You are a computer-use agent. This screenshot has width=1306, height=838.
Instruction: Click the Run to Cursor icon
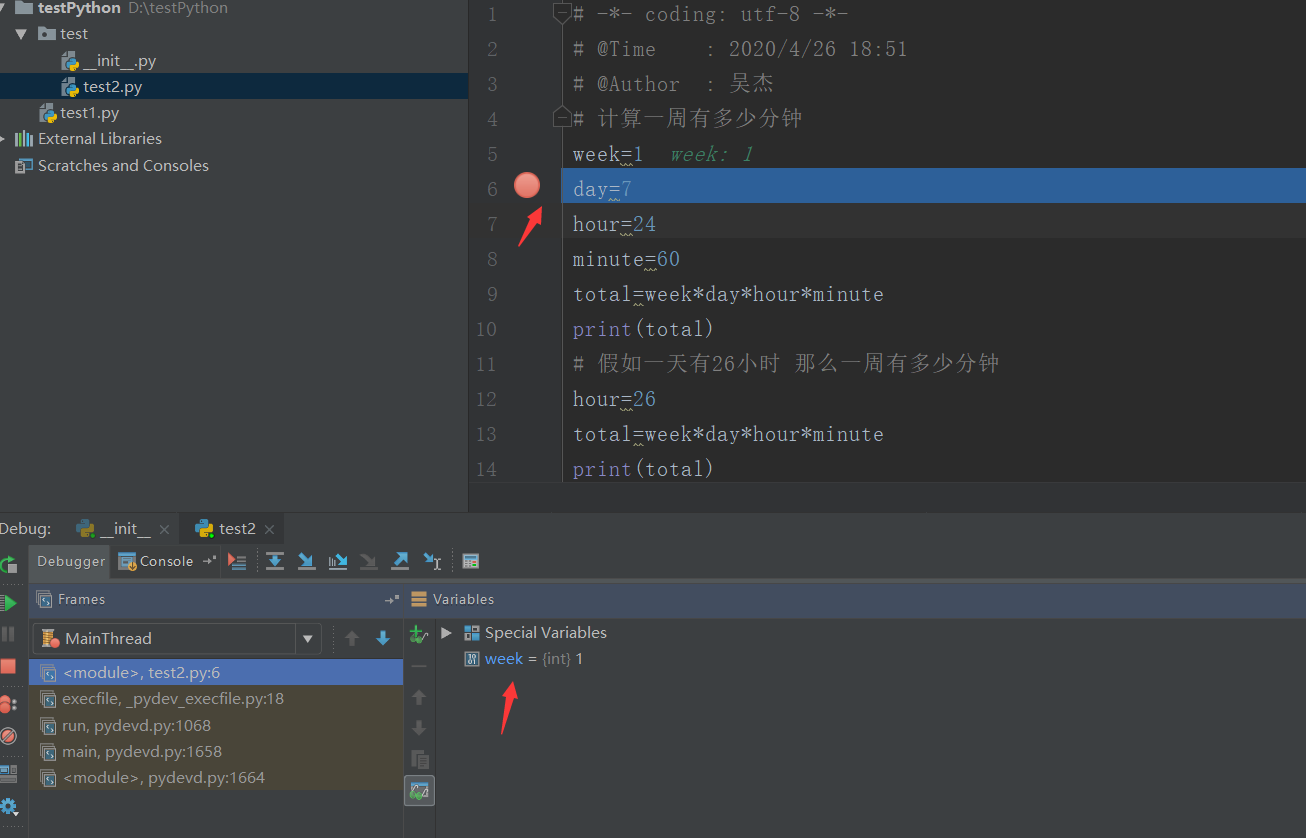432,561
